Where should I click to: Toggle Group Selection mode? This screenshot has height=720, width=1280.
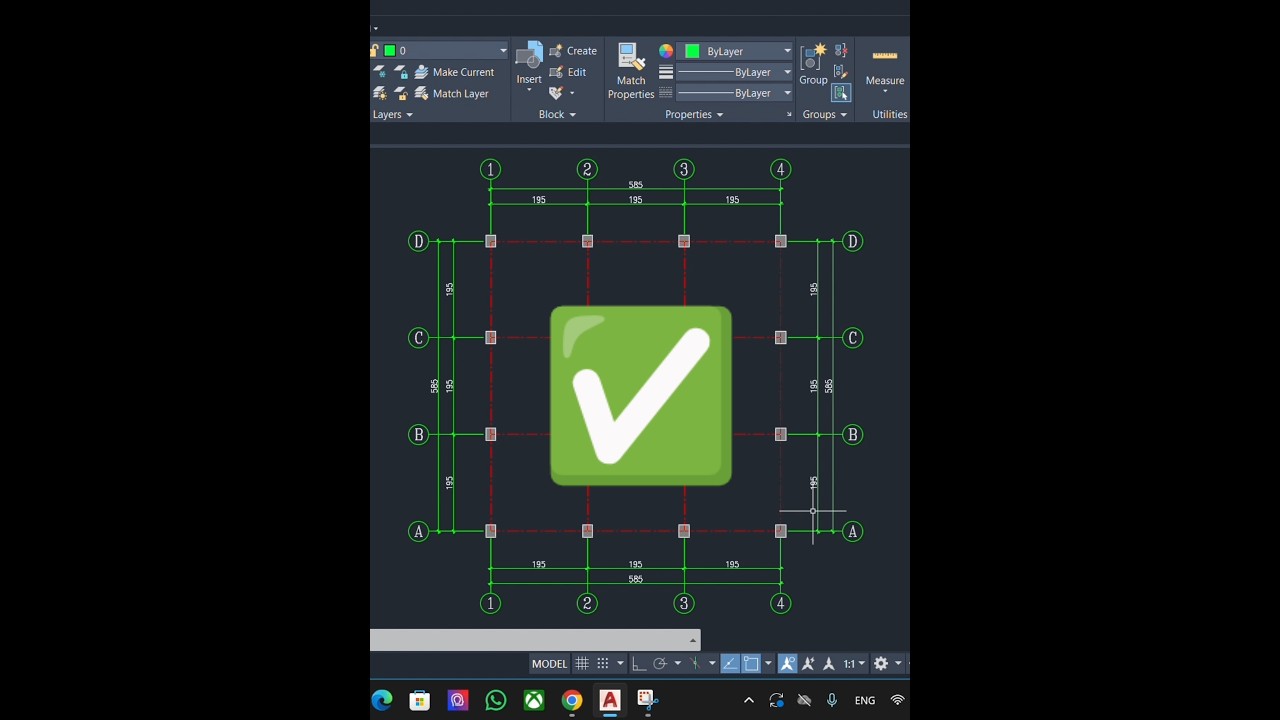pos(841,93)
